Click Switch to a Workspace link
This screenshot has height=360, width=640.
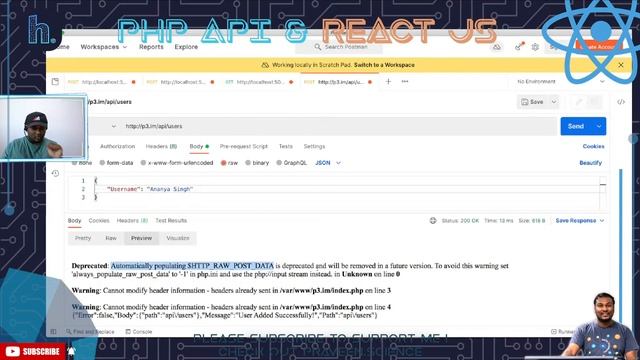point(384,65)
